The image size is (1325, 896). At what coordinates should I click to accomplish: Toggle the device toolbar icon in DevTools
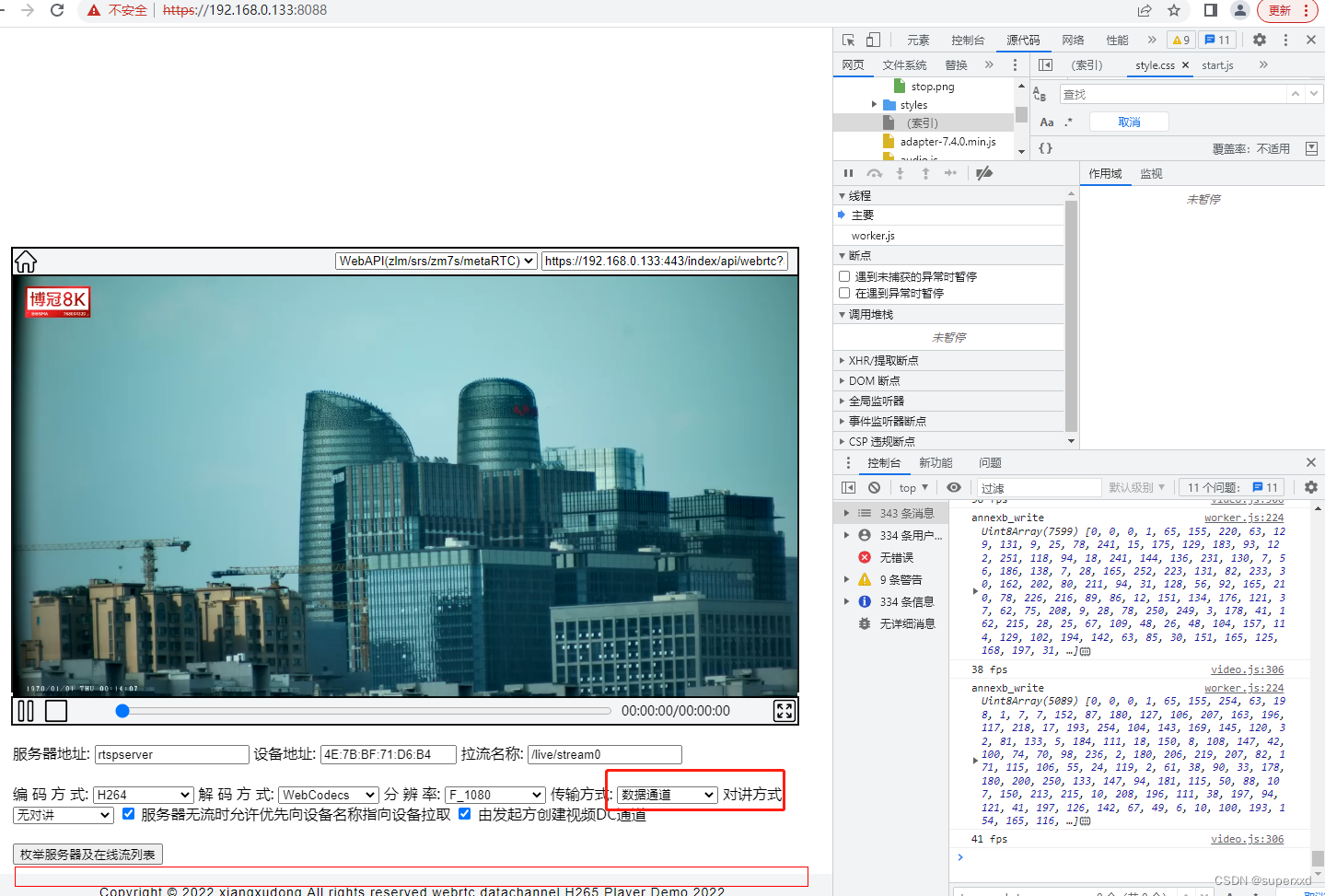click(873, 40)
